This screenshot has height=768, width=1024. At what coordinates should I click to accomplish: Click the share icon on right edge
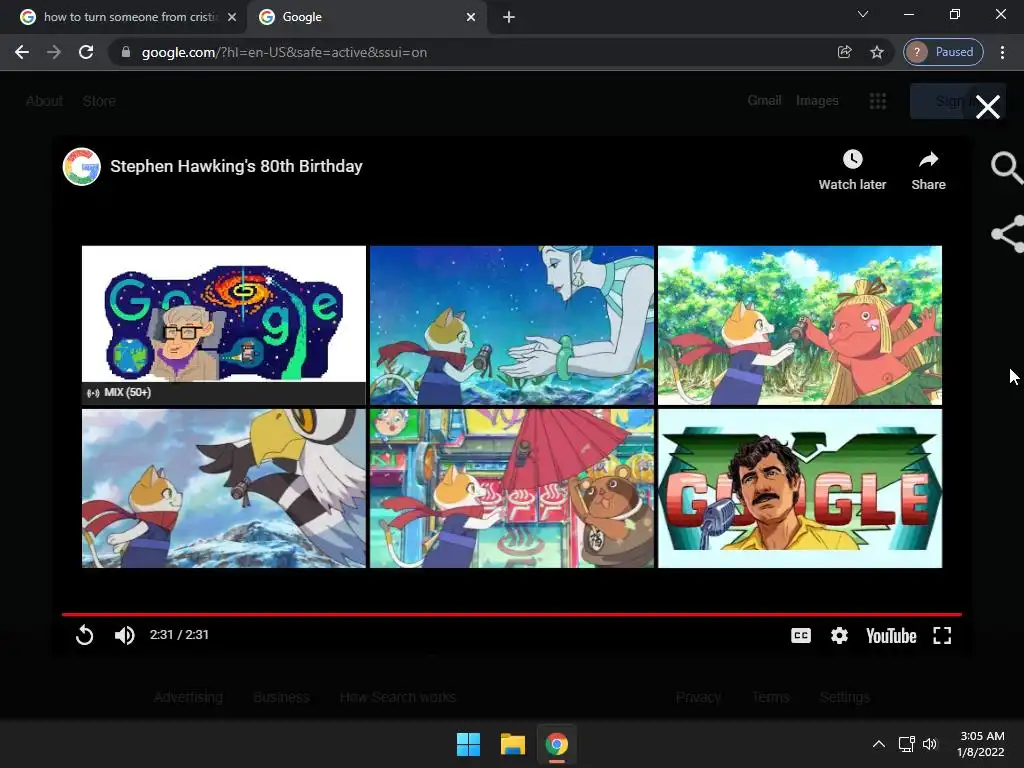[1008, 233]
